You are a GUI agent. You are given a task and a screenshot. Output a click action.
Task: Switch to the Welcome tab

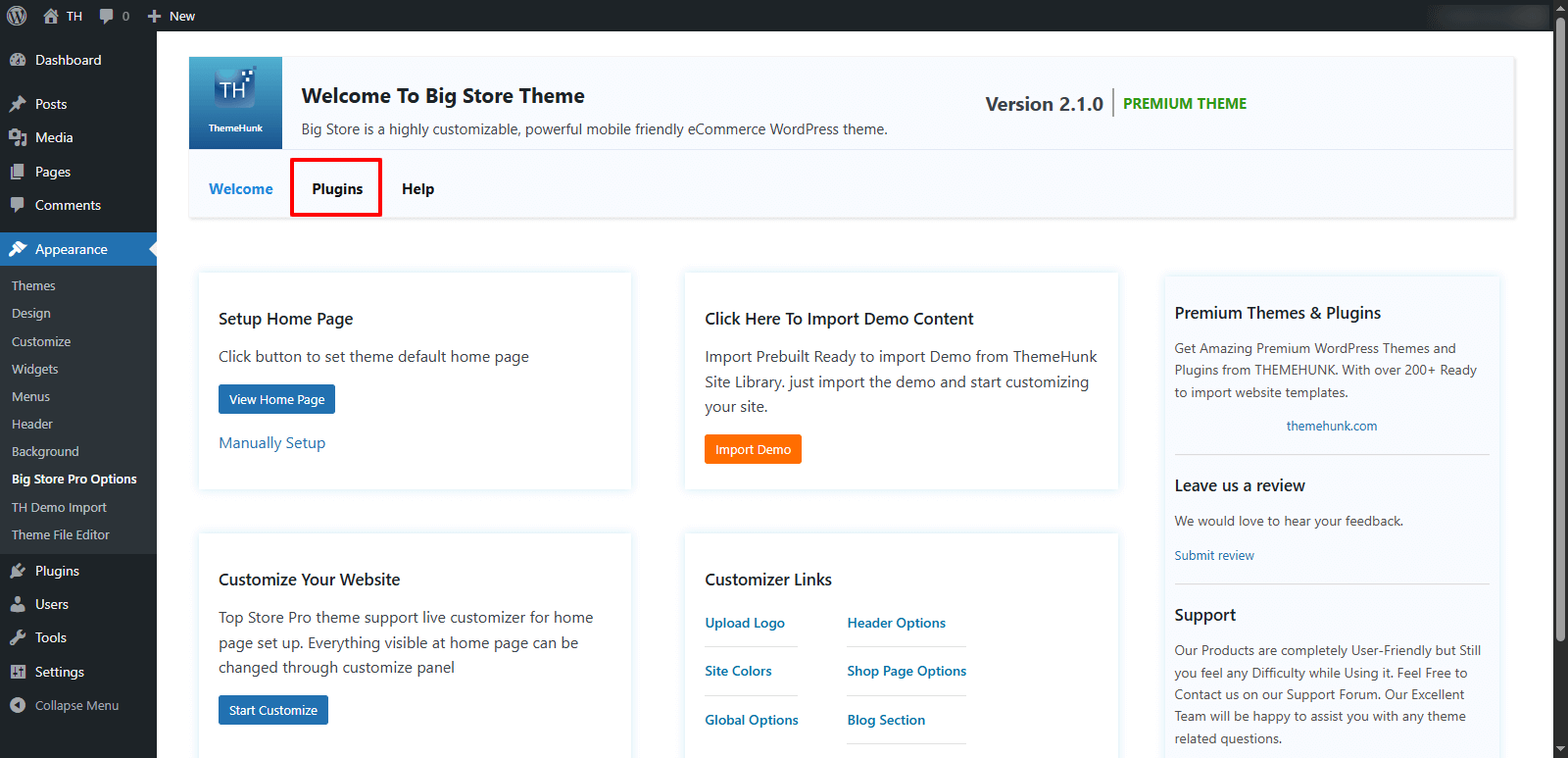(x=241, y=189)
